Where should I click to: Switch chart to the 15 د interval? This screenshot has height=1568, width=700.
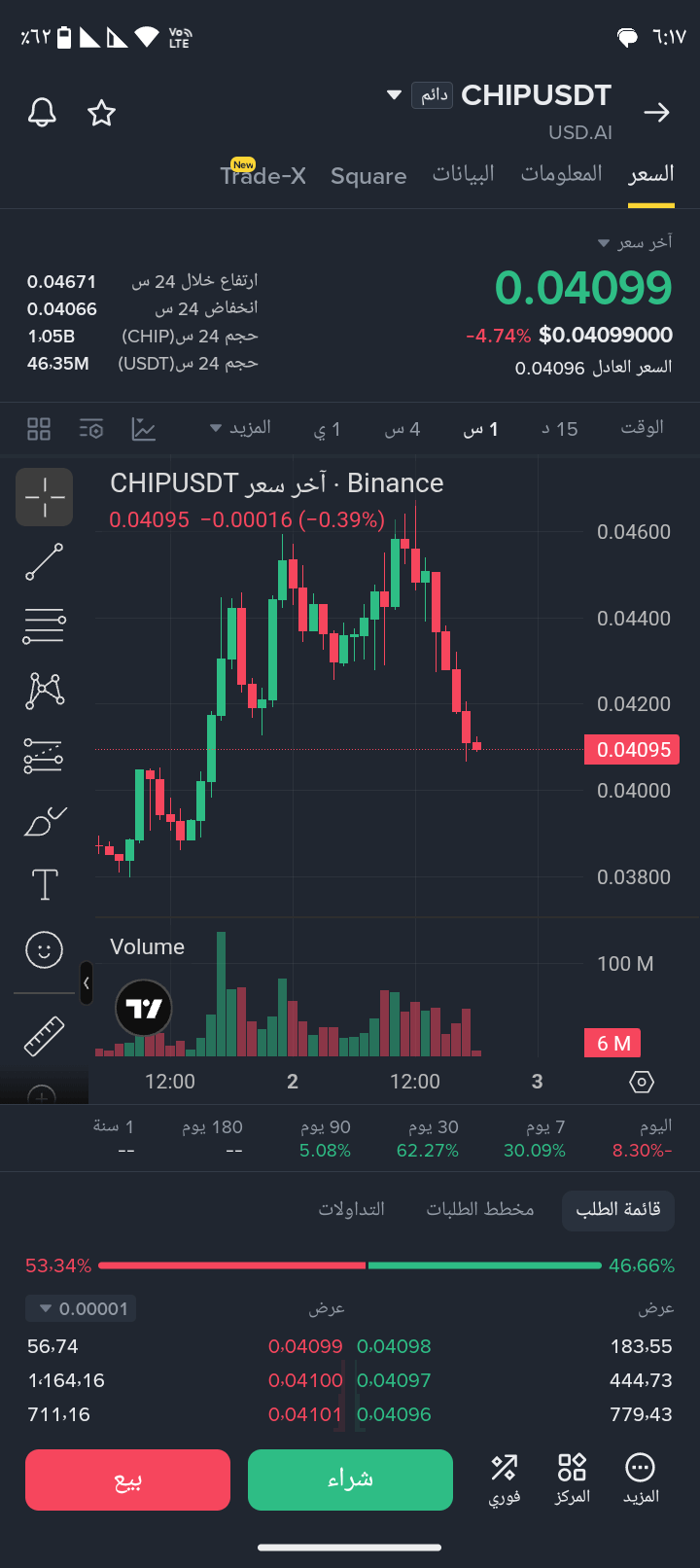coord(560,429)
